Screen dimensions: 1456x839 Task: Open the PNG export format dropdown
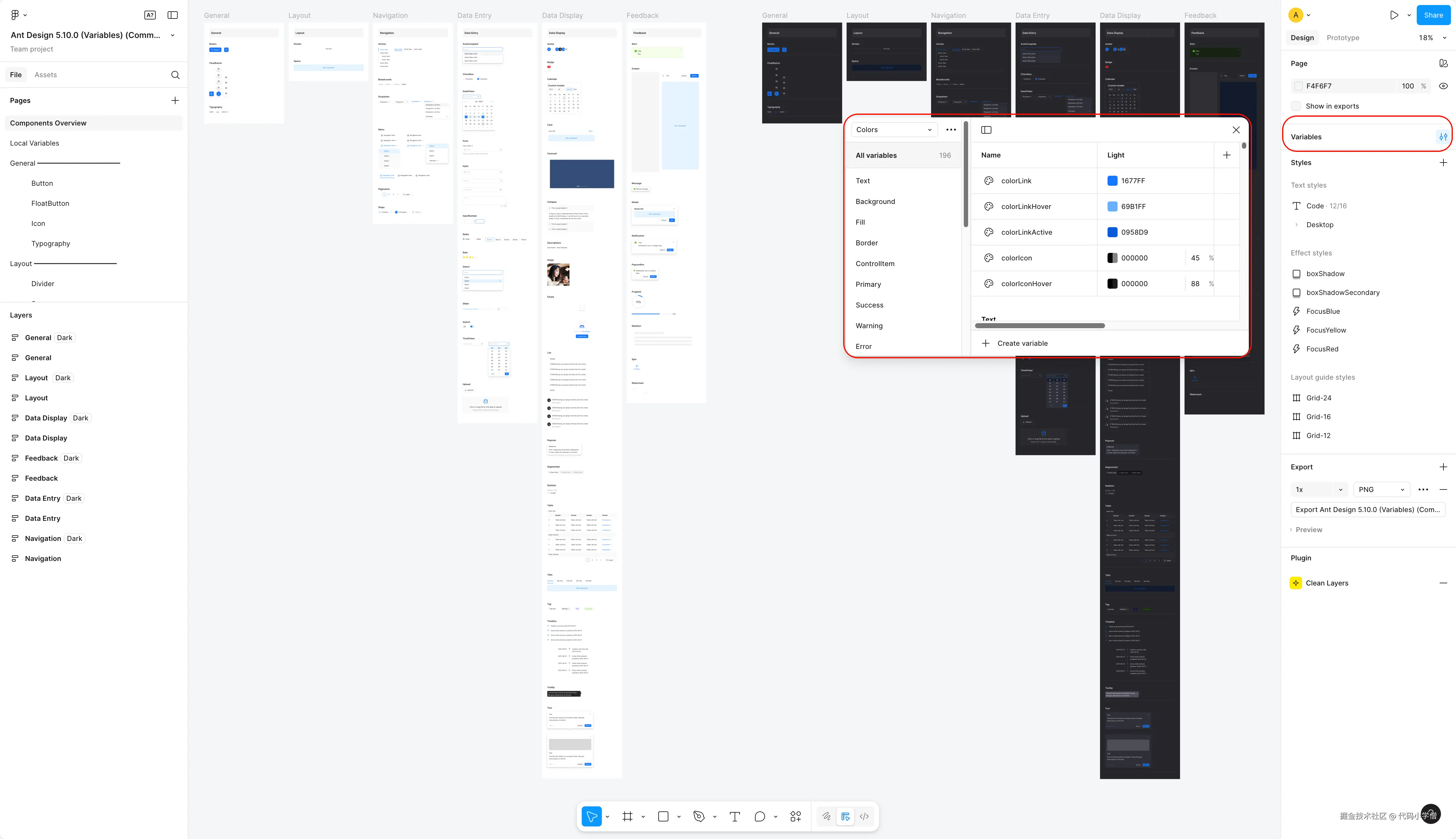click(x=1381, y=489)
